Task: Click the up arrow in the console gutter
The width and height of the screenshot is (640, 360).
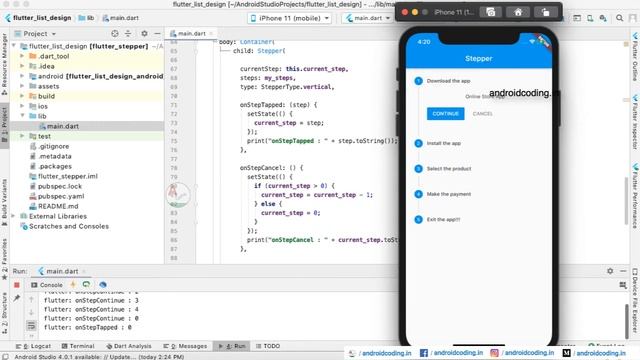Action: coord(31,300)
